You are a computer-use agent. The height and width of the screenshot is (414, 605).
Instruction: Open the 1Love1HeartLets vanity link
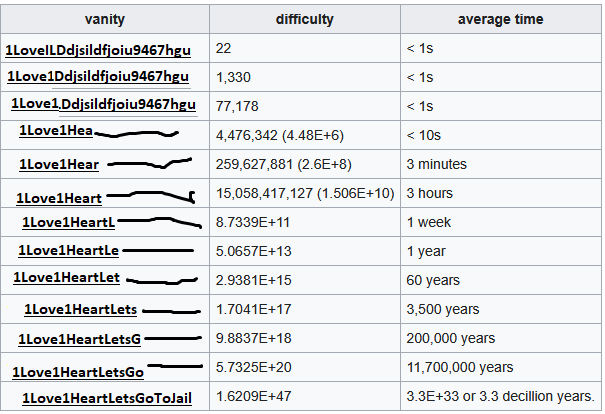coord(80,309)
